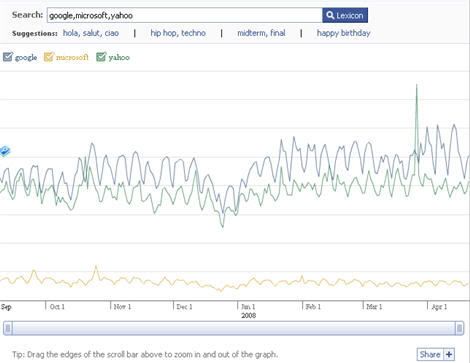Click the Sep label at axis start
470x363 pixels.
pos(6,307)
